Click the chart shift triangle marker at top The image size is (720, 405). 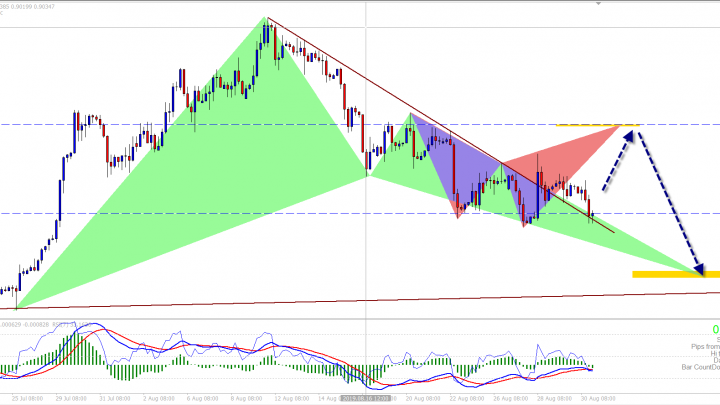[599, 5]
